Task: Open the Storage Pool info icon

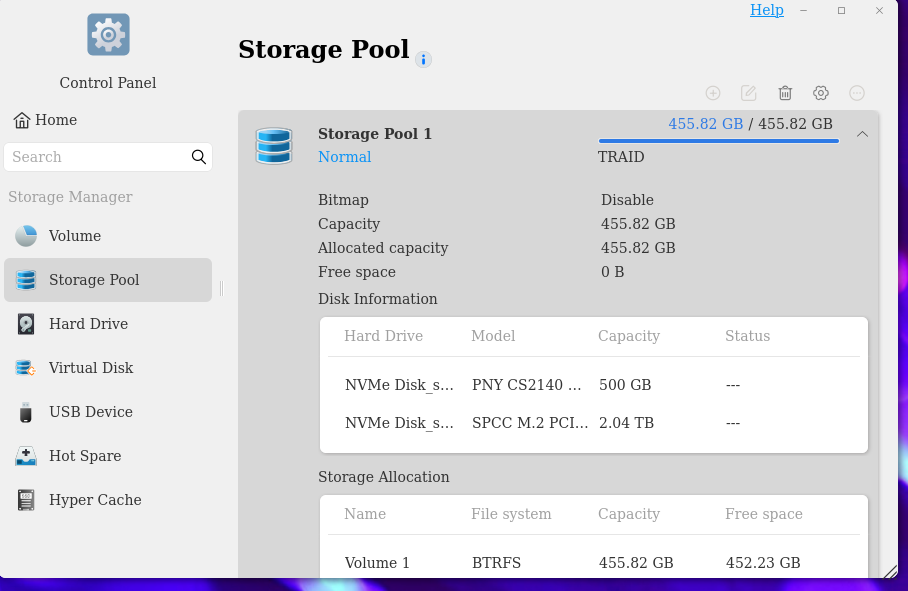Action: point(423,60)
